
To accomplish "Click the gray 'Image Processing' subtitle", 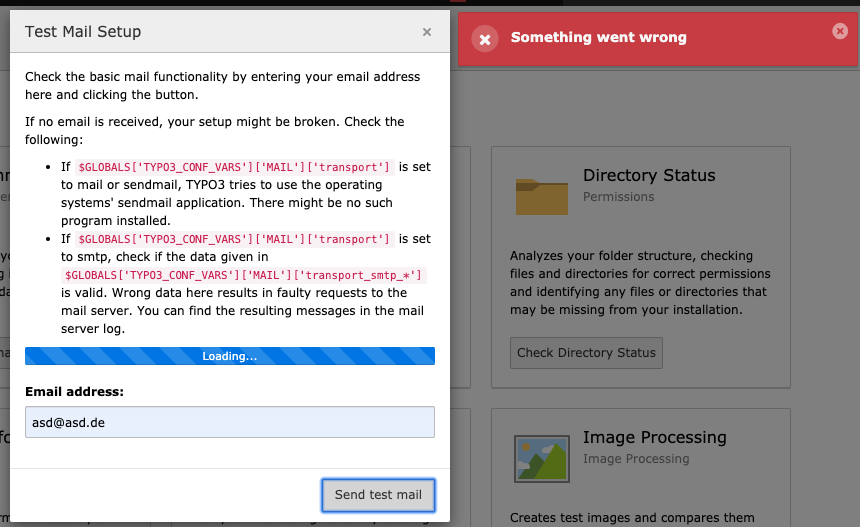I will [636, 459].
